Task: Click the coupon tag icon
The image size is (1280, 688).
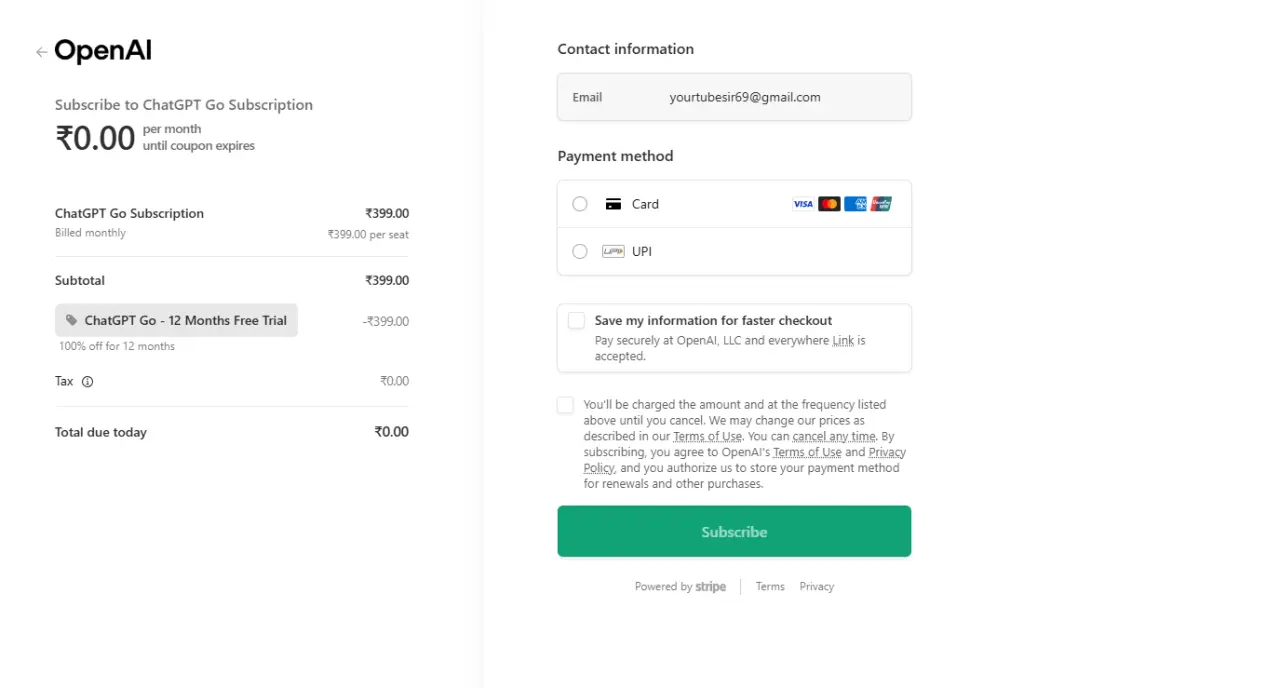Action: [71, 321]
